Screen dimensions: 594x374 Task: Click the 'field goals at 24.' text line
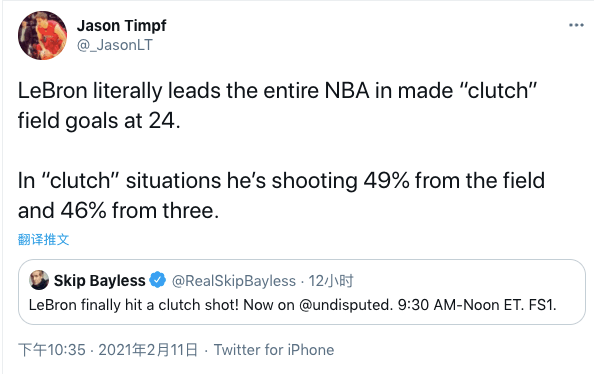tap(99, 121)
